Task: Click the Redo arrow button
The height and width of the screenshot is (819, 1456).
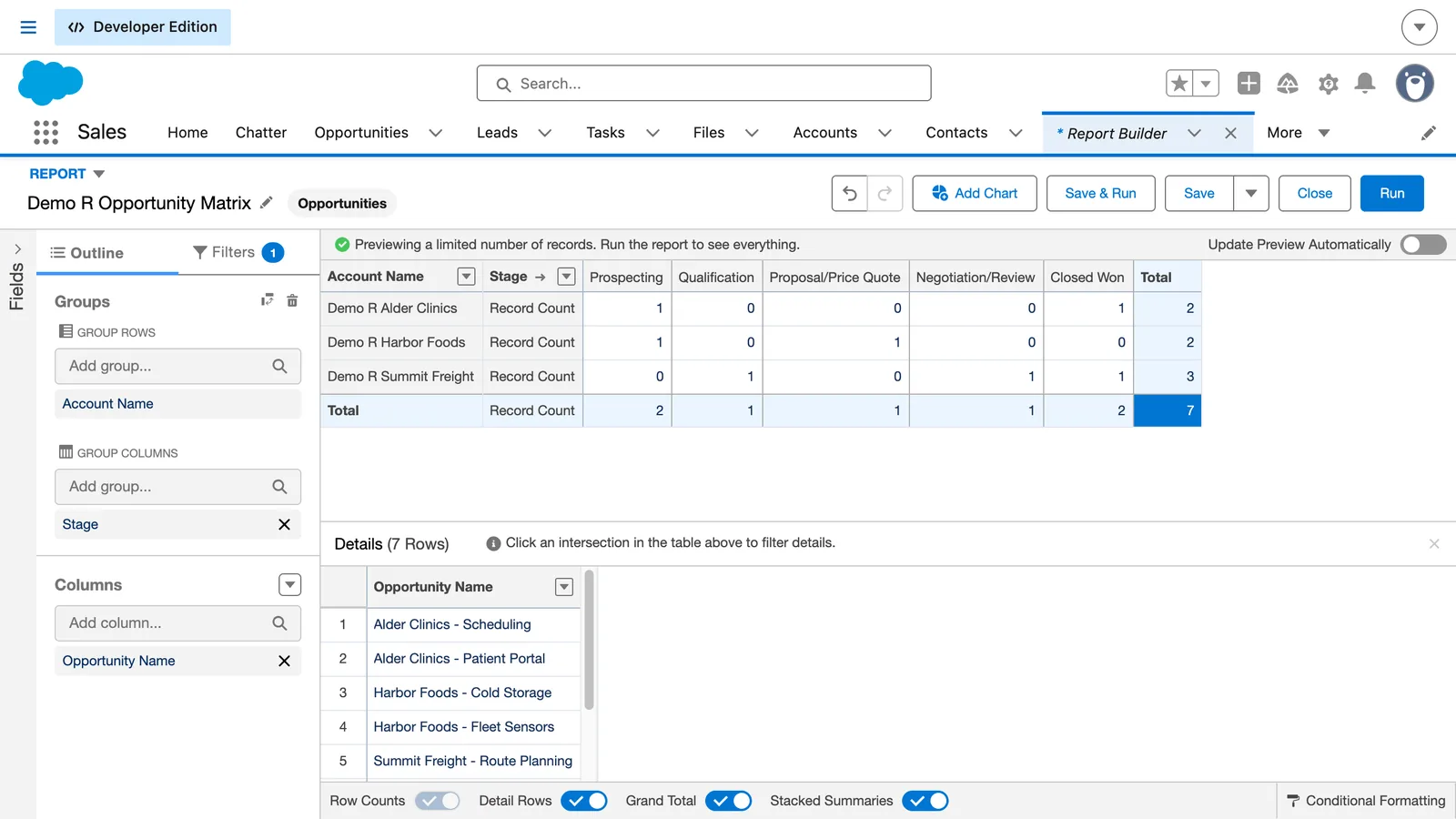Action: tap(885, 194)
